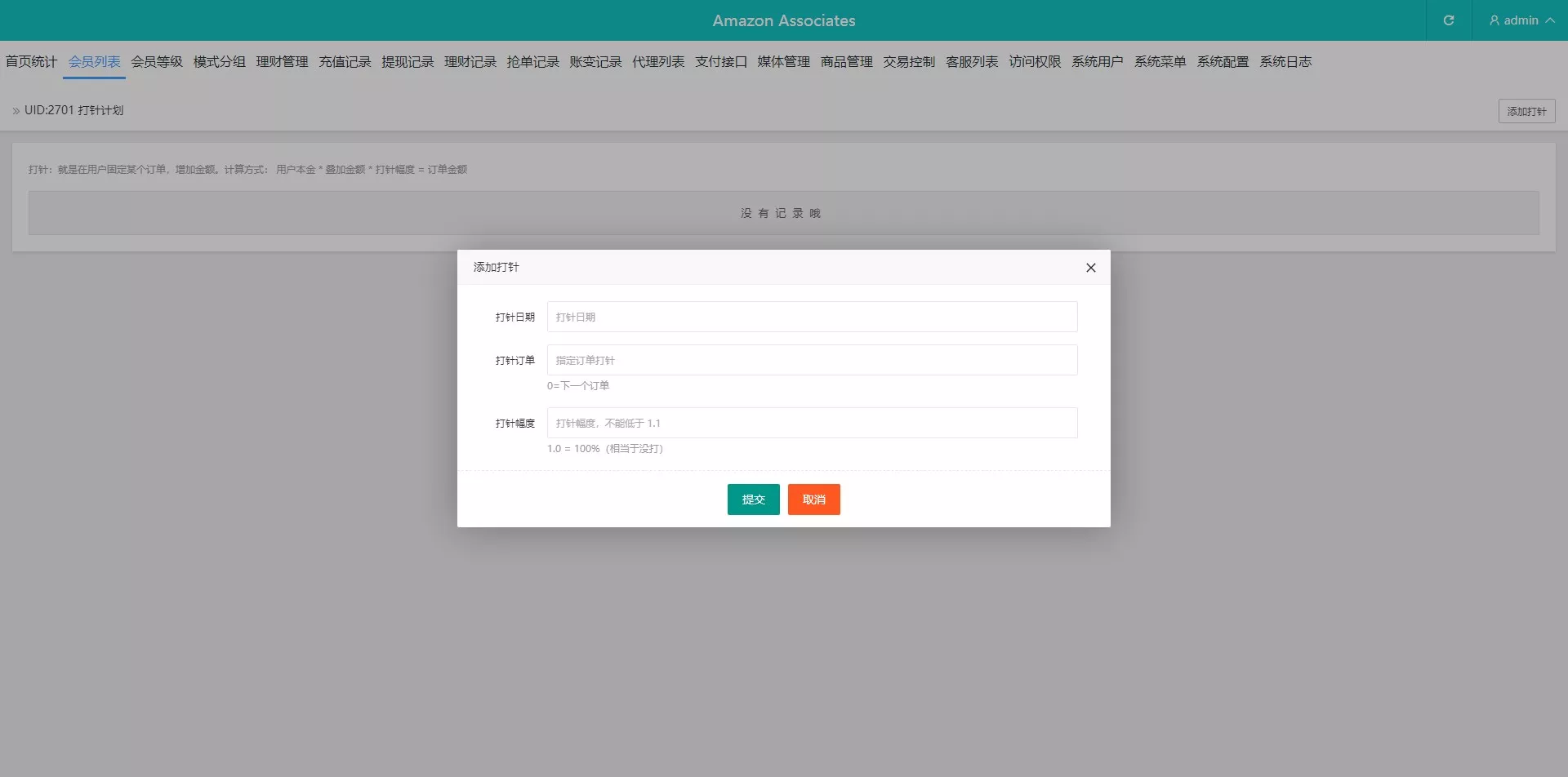The width and height of the screenshot is (1568, 777).
Task: Click the 打针幅度 input field
Action: click(x=812, y=423)
